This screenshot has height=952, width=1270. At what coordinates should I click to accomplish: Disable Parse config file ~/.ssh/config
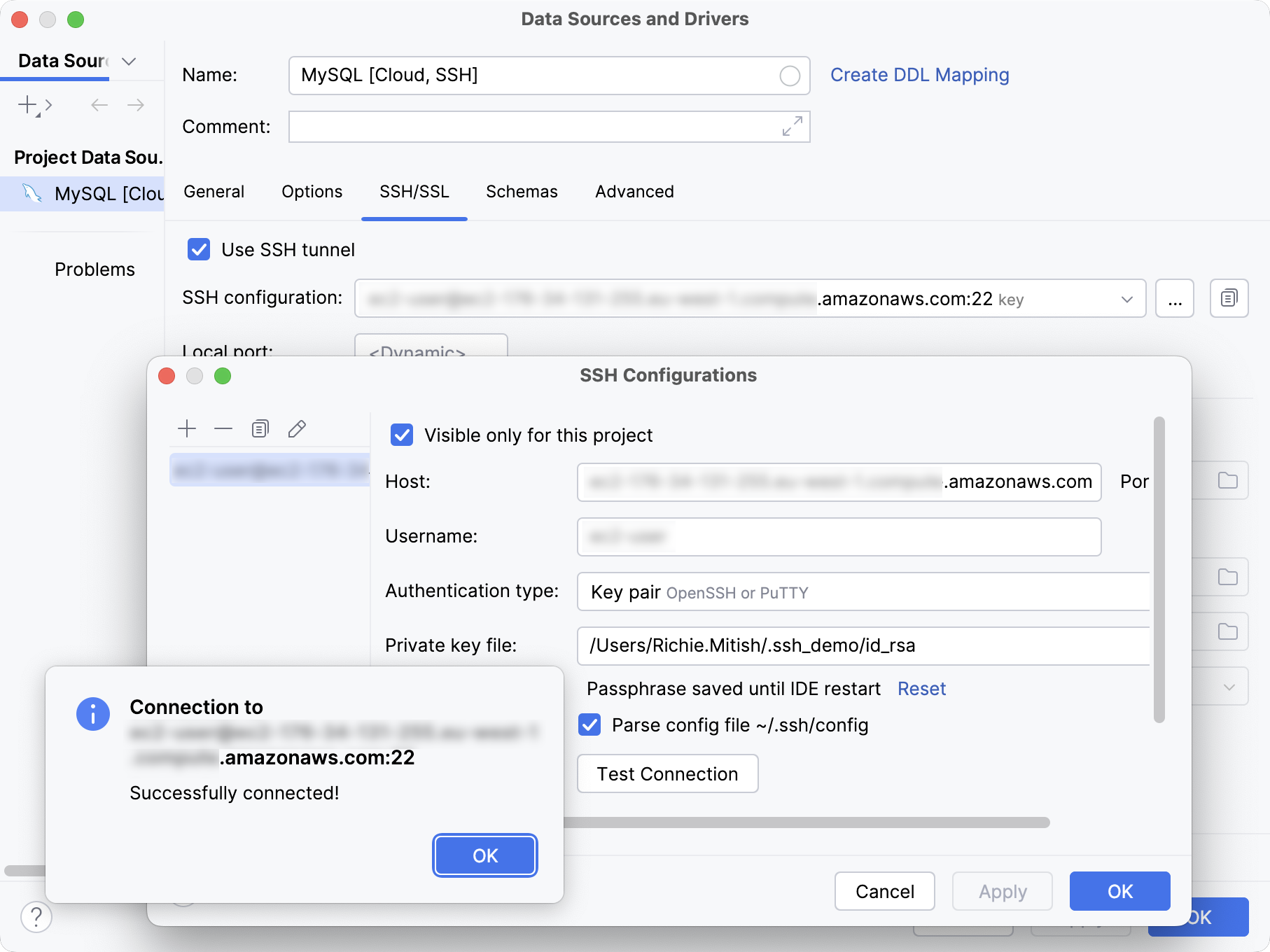[x=589, y=725]
